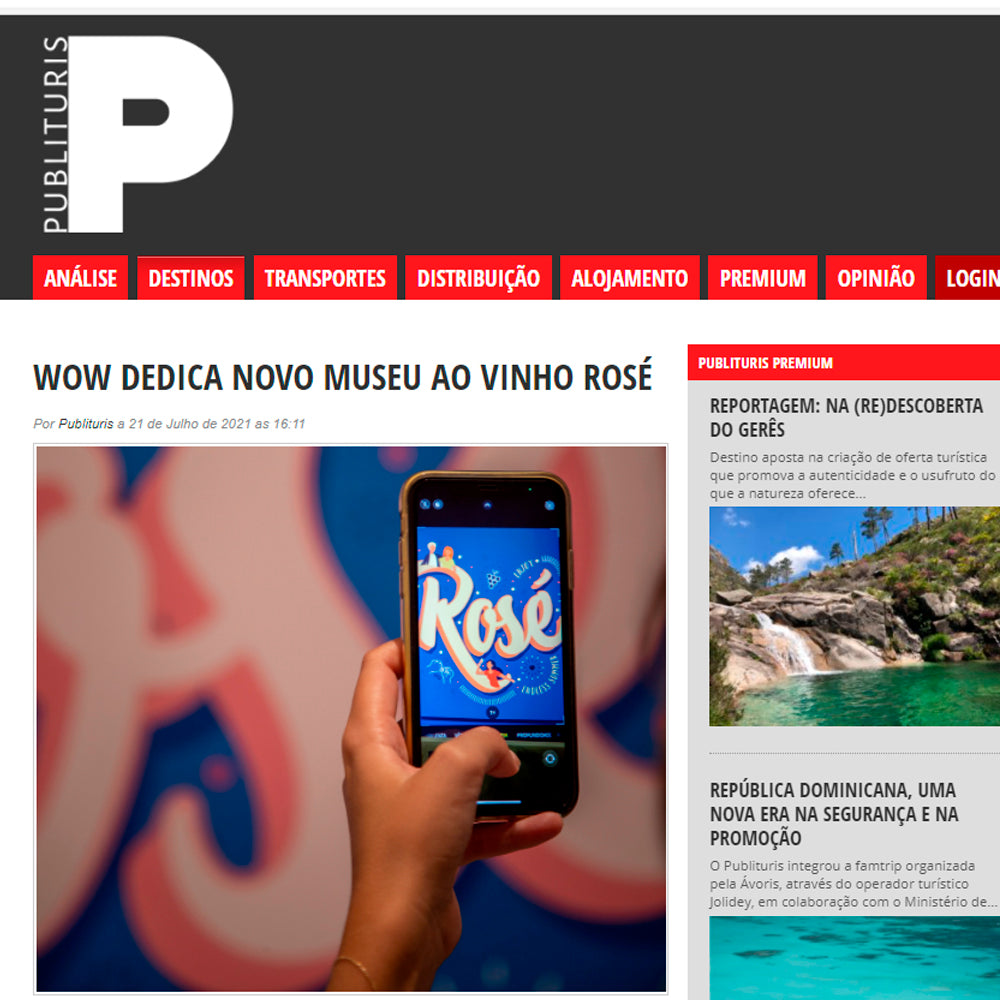Click the Publituris P logo
The width and height of the screenshot is (1000, 1000).
pos(137,135)
